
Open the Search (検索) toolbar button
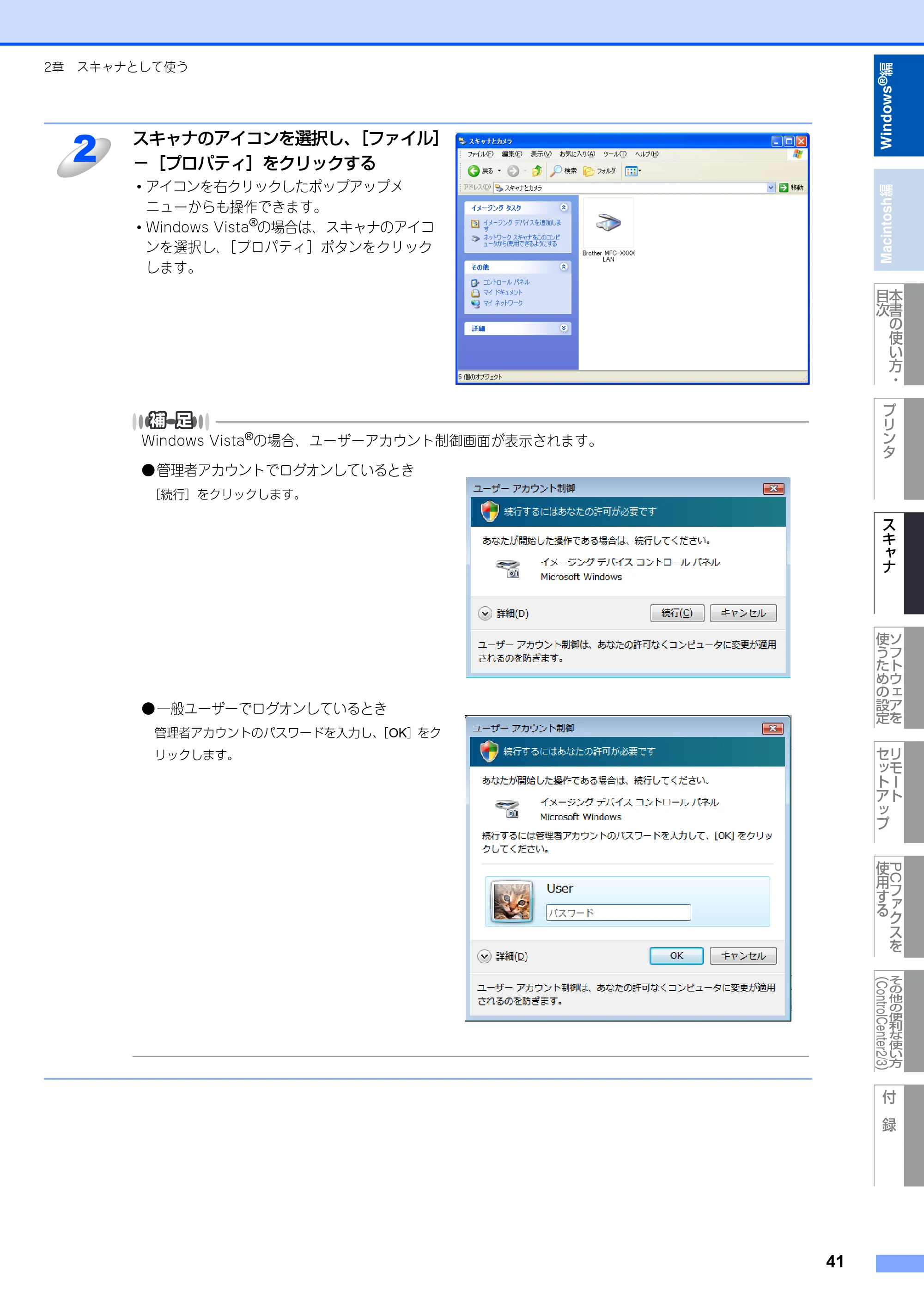click(563, 171)
